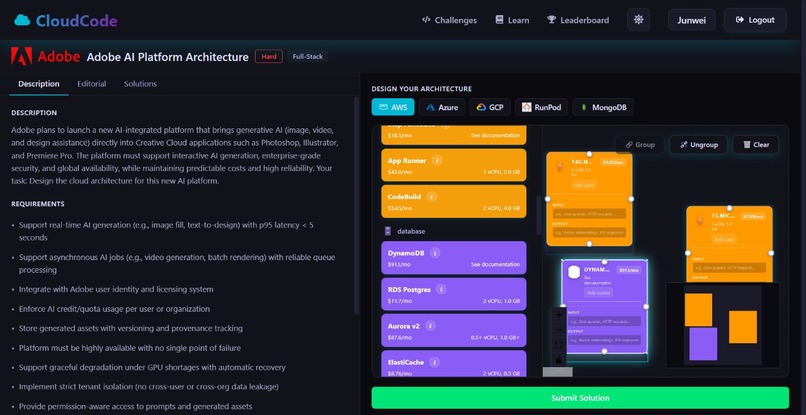Submit the solution
The image size is (806, 415).
tap(580, 398)
